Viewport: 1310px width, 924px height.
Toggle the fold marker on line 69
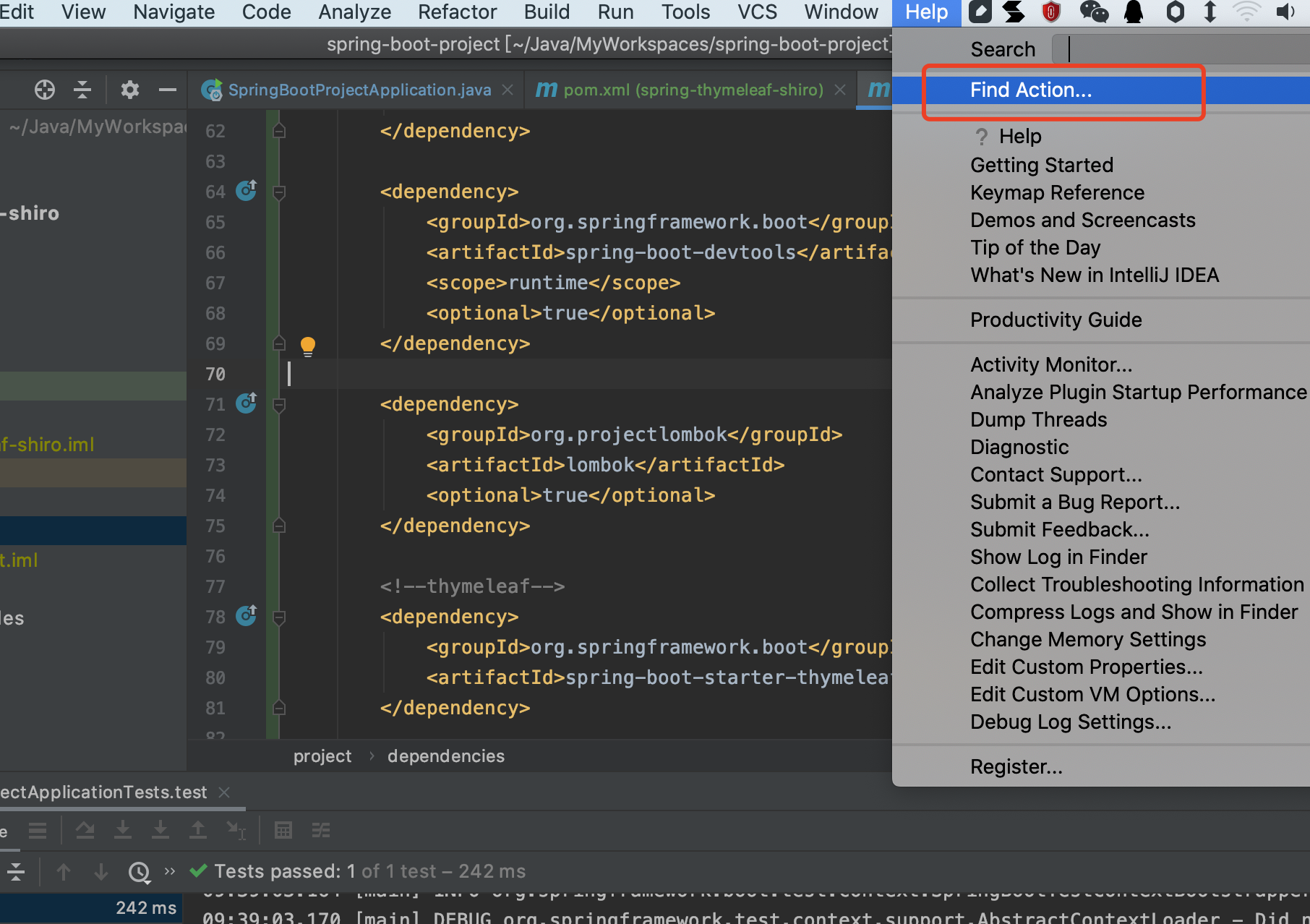tap(279, 343)
